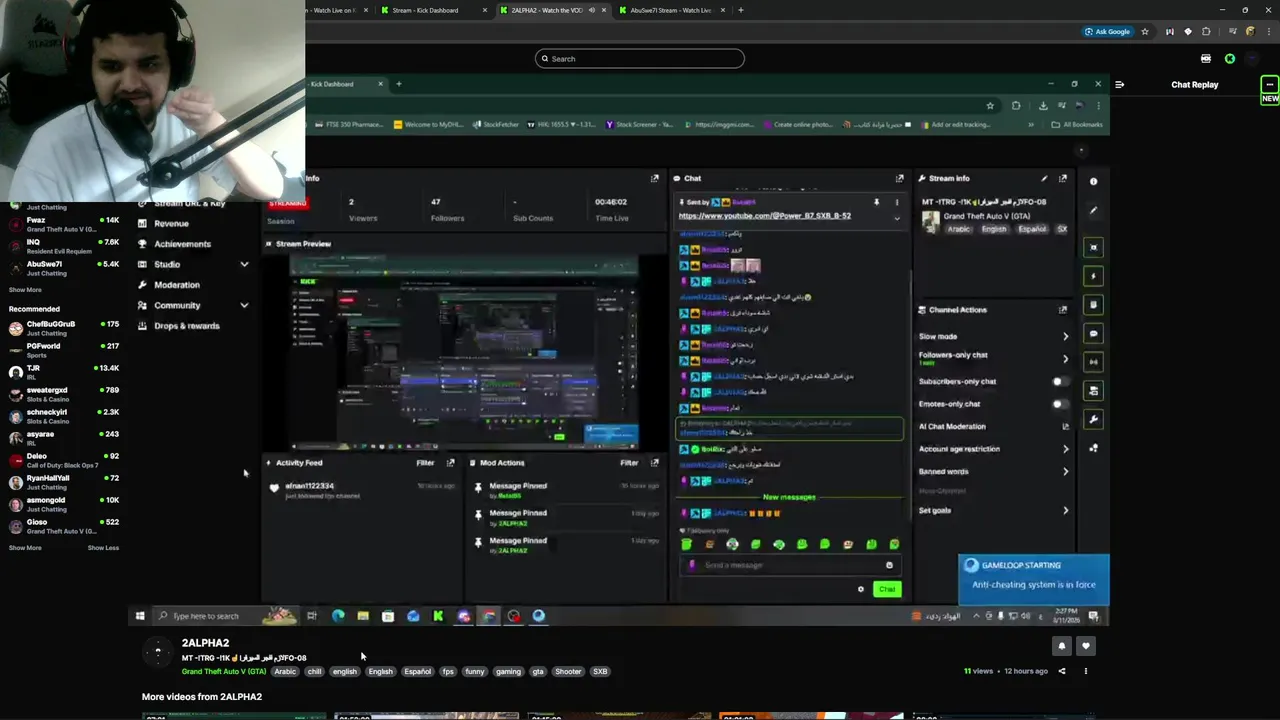Expand the Community menu chevron
Viewport: 1280px width, 720px height.
click(x=244, y=305)
